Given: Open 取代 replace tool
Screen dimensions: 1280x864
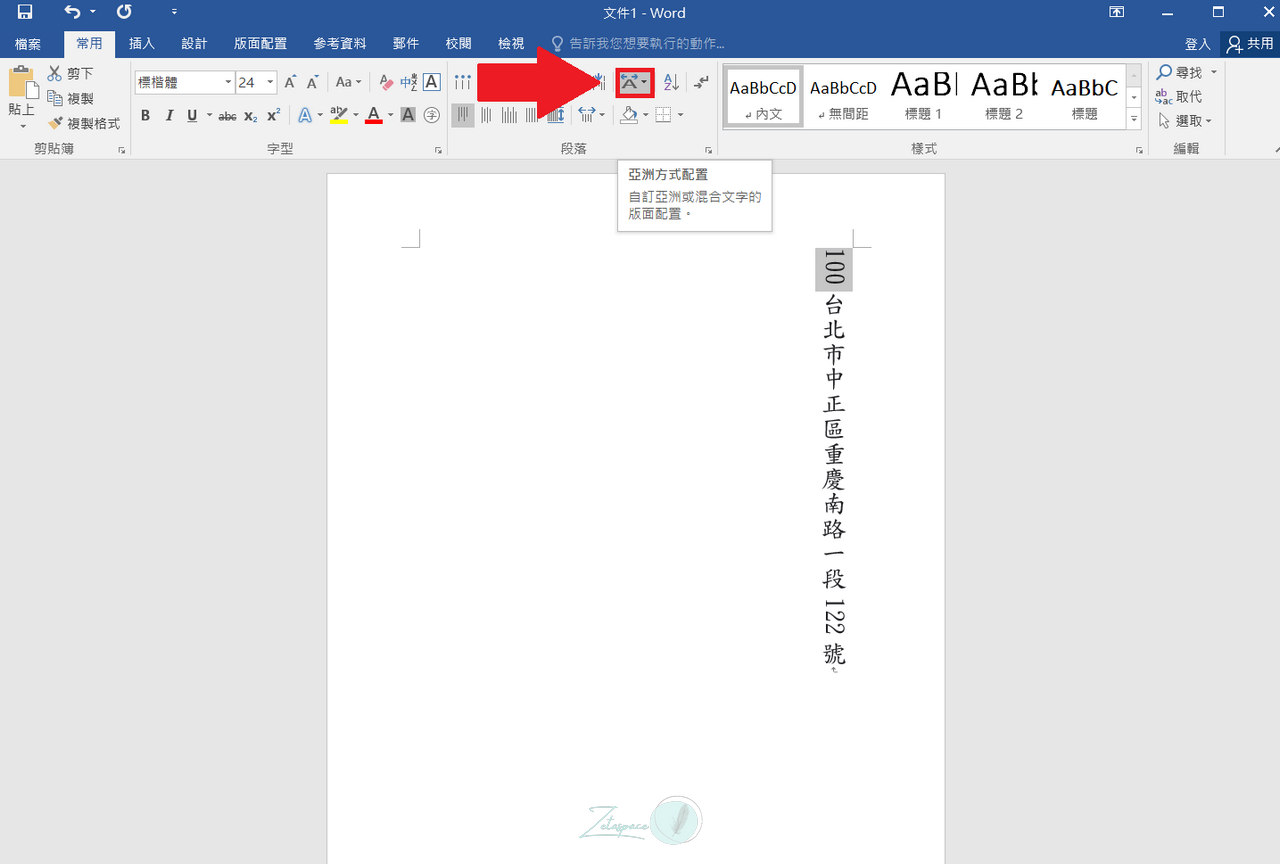Looking at the screenshot, I should point(1179,97).
